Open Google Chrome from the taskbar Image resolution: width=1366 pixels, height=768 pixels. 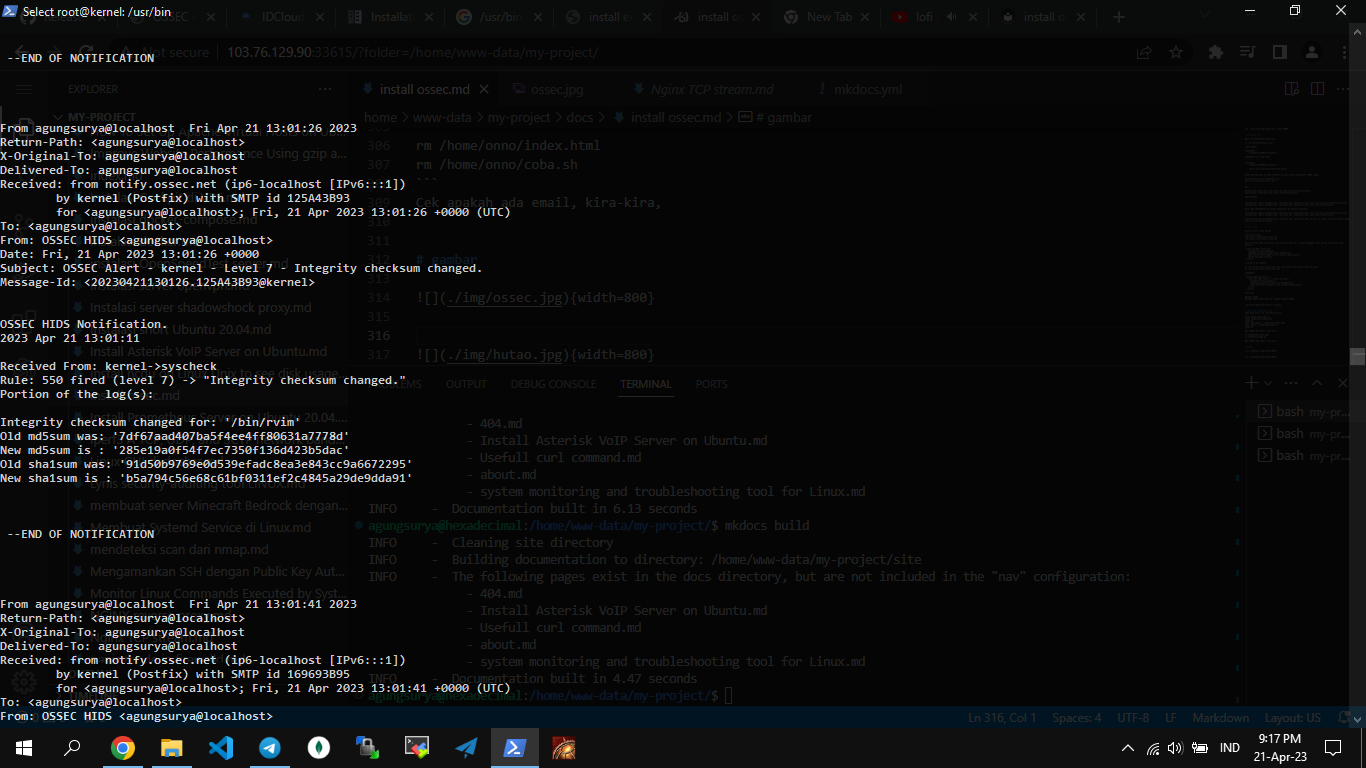pos(122,747)
